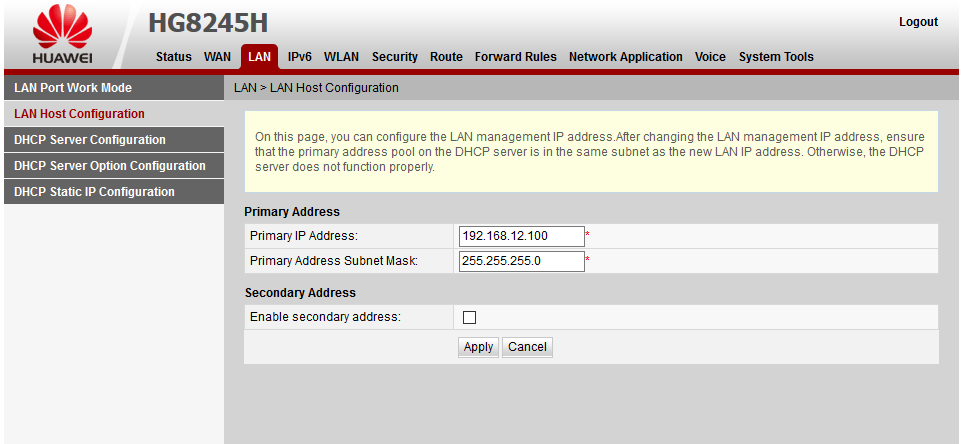
Task: Enable the secondary address checkbox
Action: click(x=469, y=317)
